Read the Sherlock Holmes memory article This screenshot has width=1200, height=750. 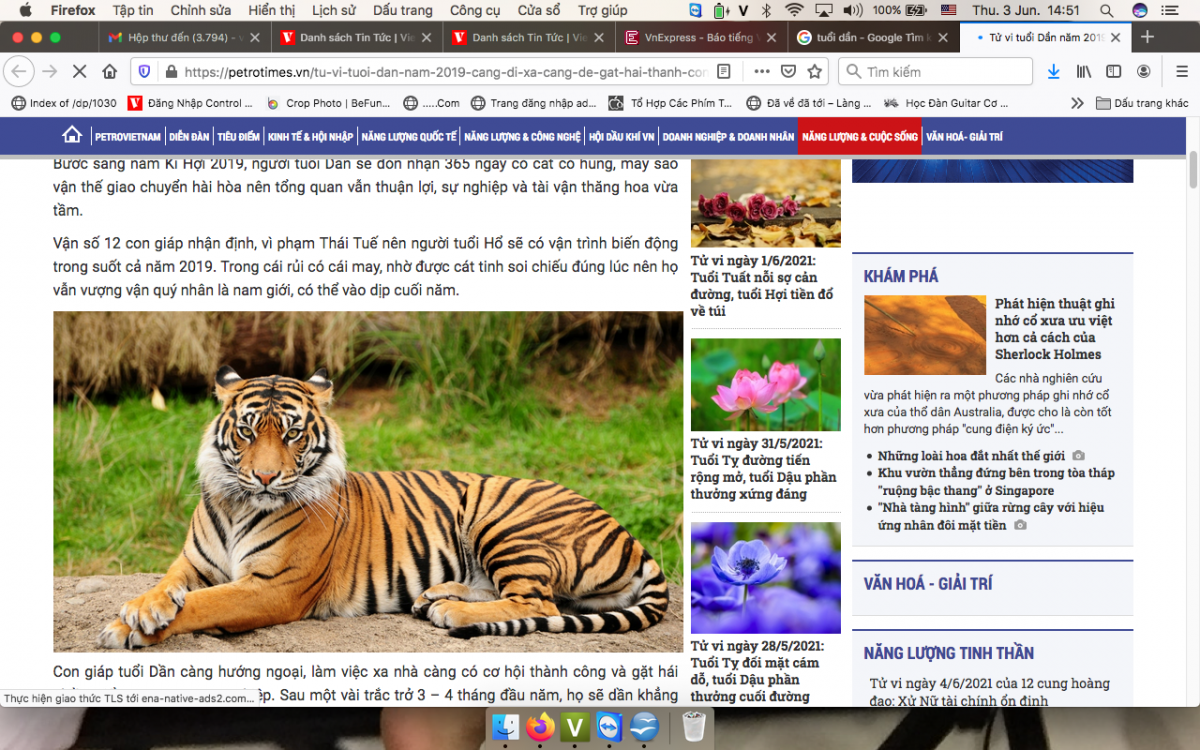point(1054,329)
